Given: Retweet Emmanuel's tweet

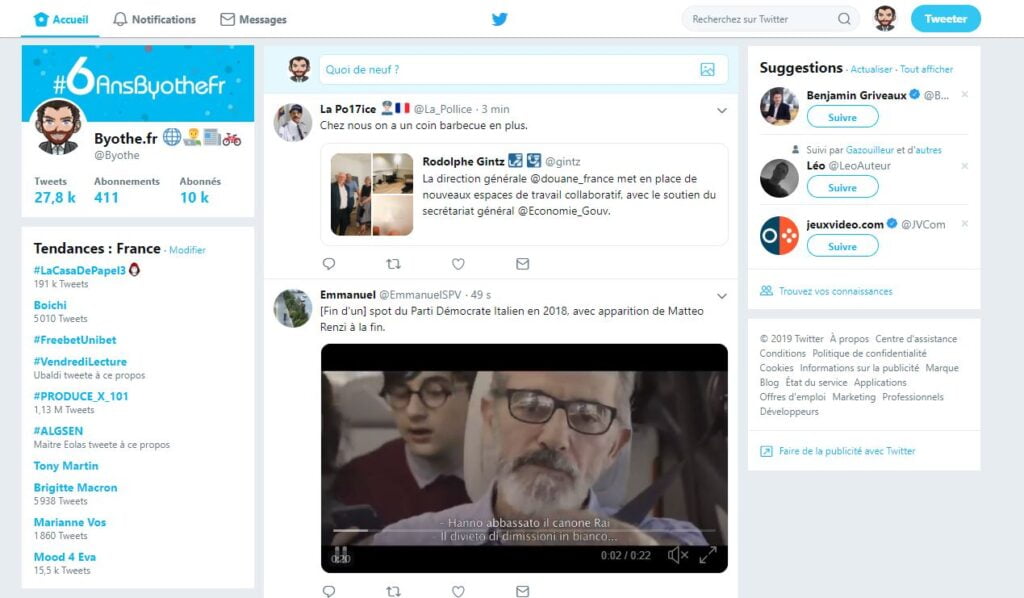Looking at the screenshot, I should pos(393,591).
